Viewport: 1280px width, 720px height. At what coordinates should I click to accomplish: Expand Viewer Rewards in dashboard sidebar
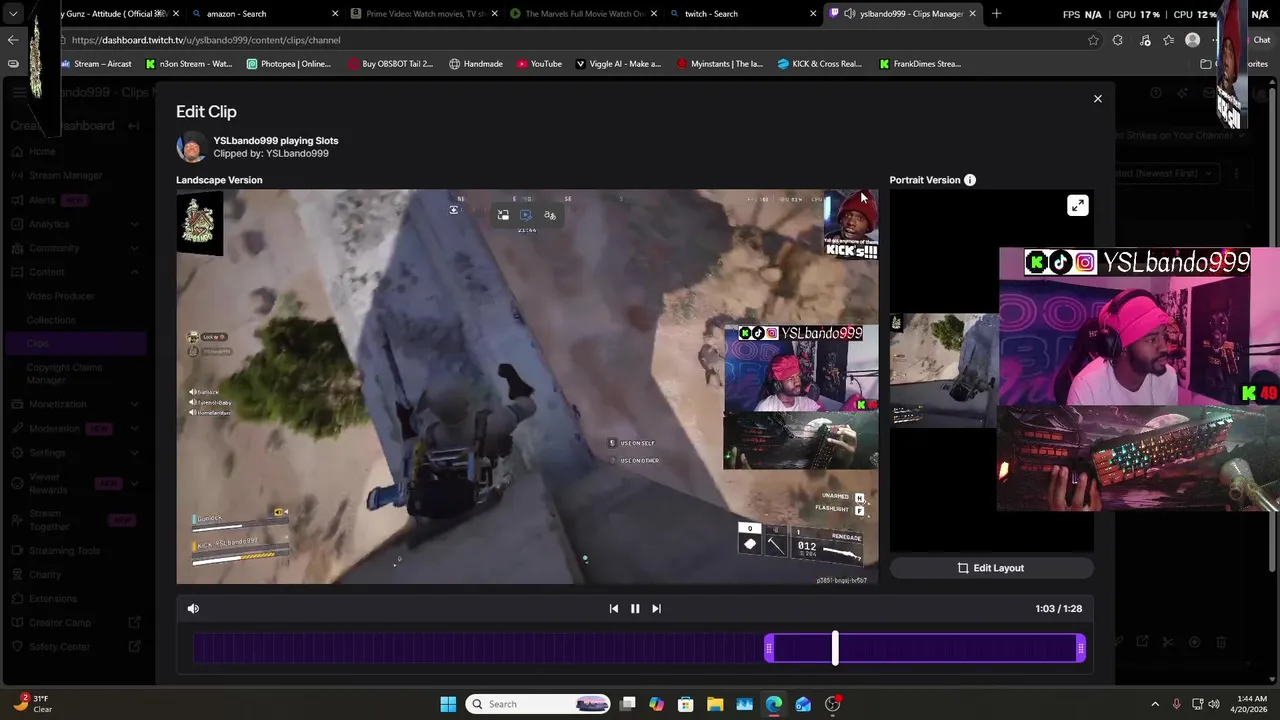135,484
